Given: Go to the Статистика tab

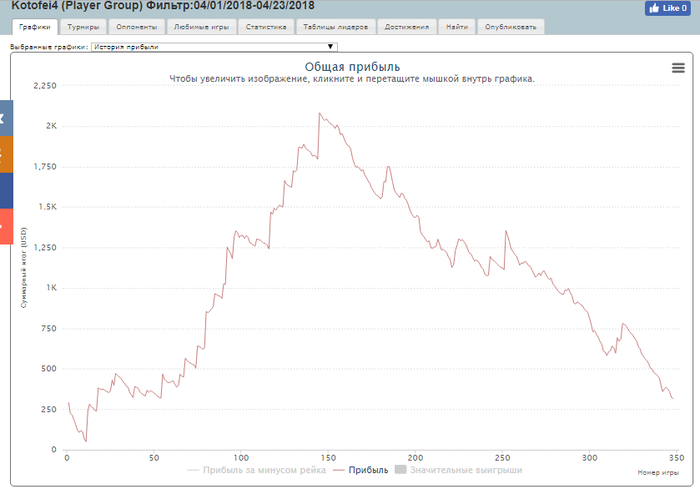Looking at the screenshot, I should [266, 27].
